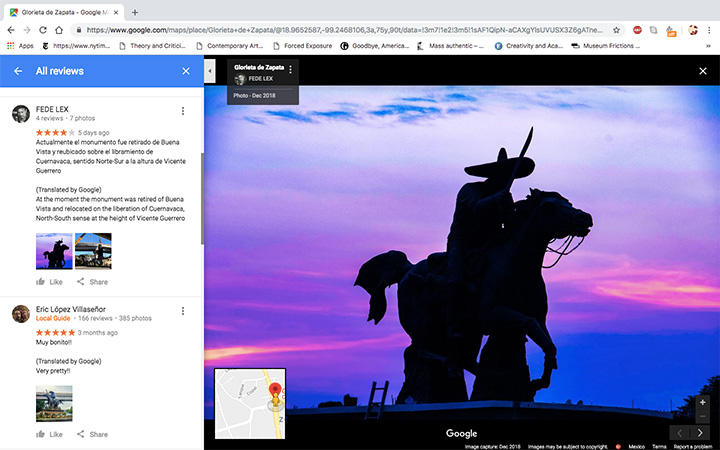Open the Mass authentic bookmark
Viewport: 720px width, 450px height.
tap(450, 46)
